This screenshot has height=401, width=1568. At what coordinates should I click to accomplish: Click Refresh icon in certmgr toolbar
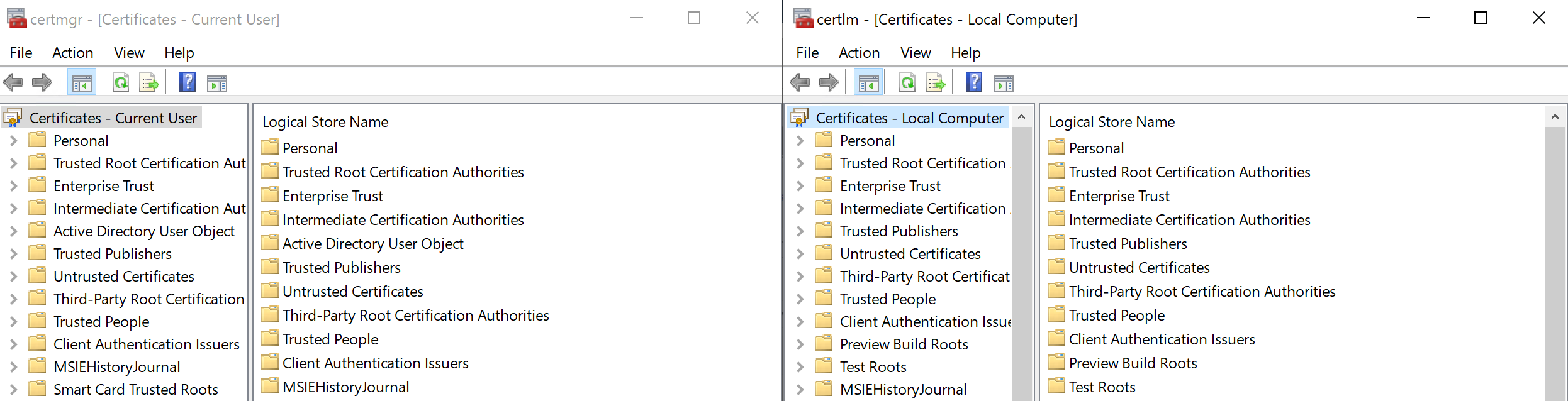coord(121,82)
